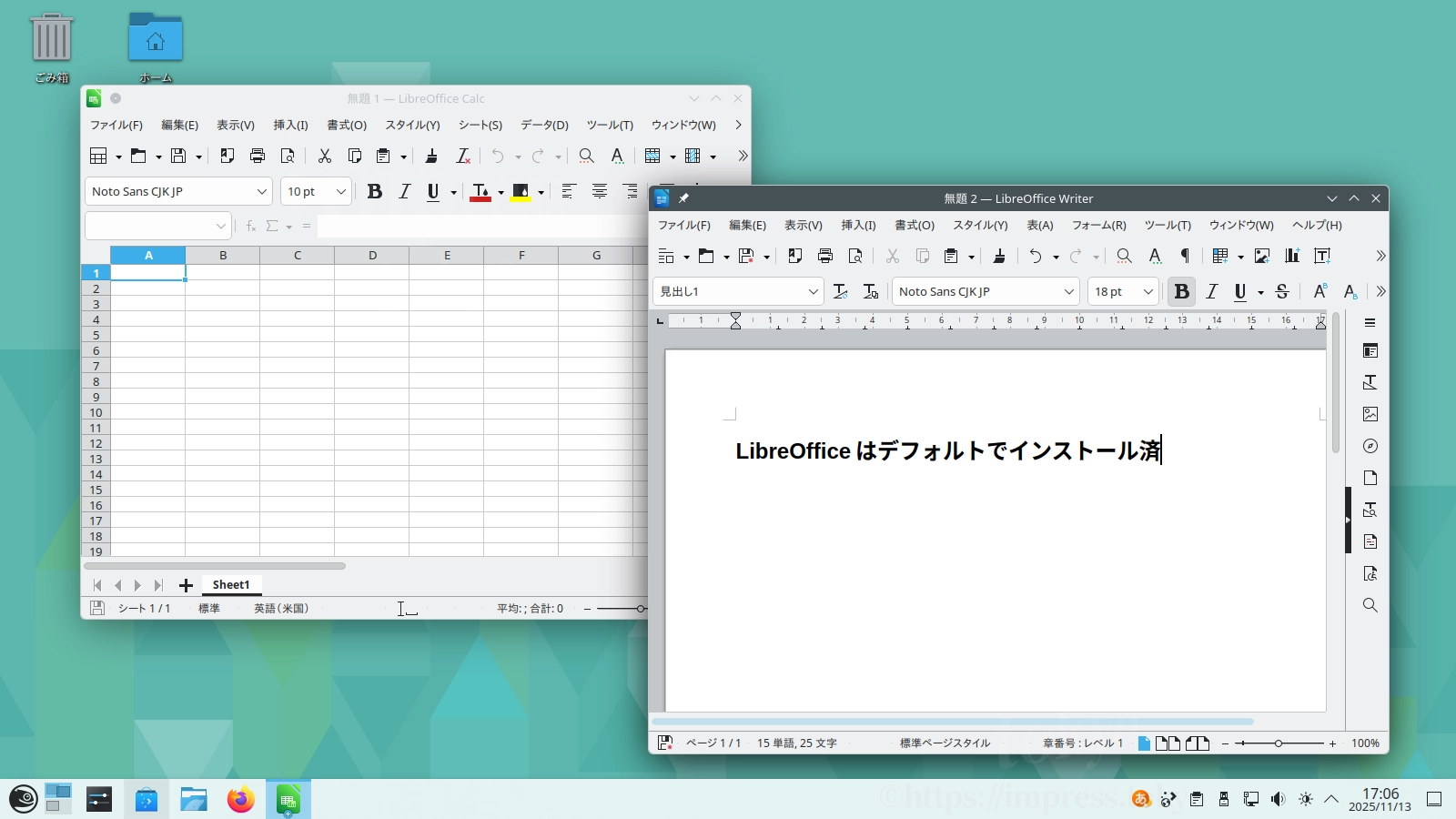This screenshot has width=1456, height=819.
Task: Open Find and Replace in Writer toolbar
Action: [1124, 257]
